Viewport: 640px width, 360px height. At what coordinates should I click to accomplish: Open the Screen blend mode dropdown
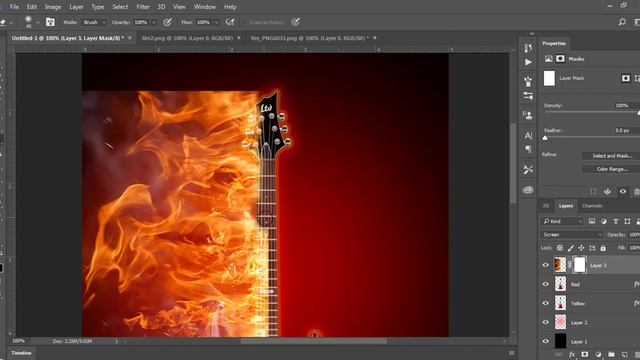572,235
